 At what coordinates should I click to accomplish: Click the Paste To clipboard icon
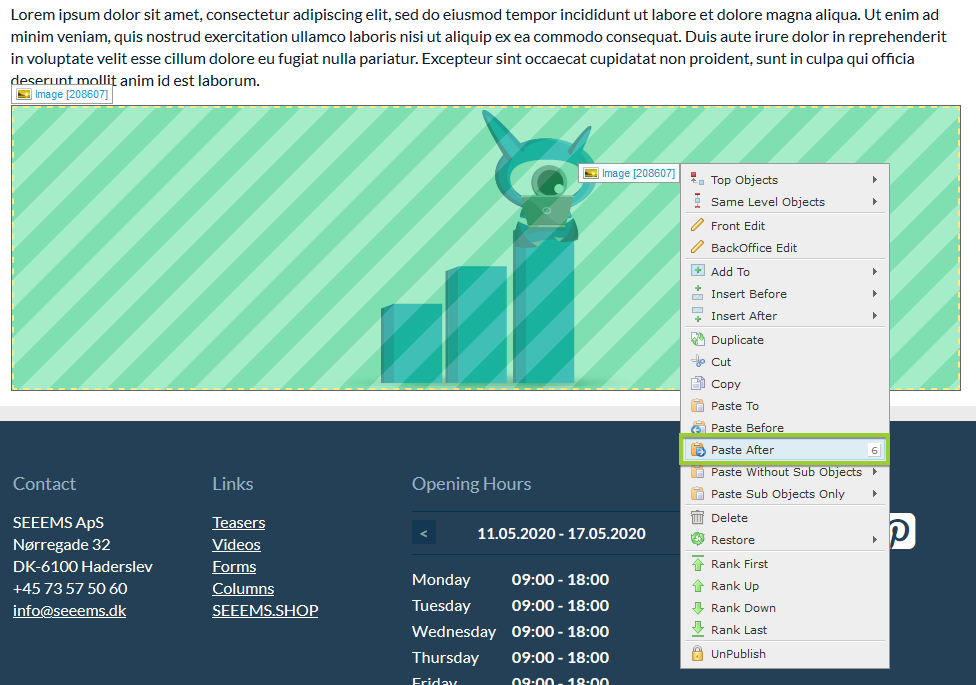(697, 405)
